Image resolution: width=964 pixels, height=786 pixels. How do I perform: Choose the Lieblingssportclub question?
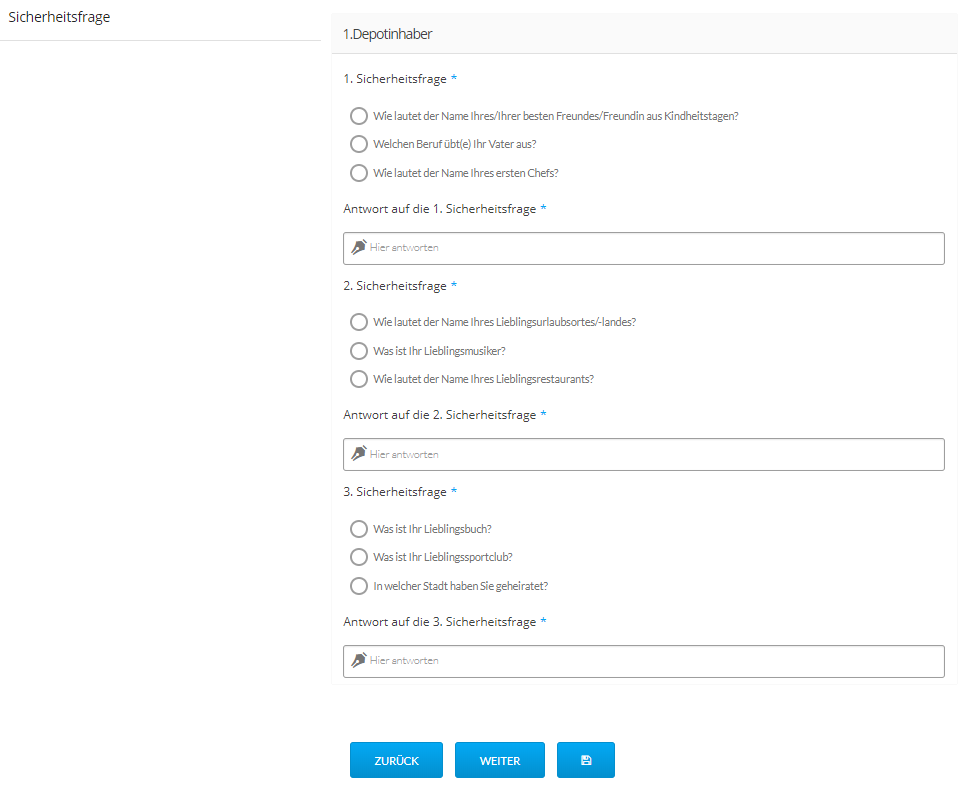(x=359, y=557)
